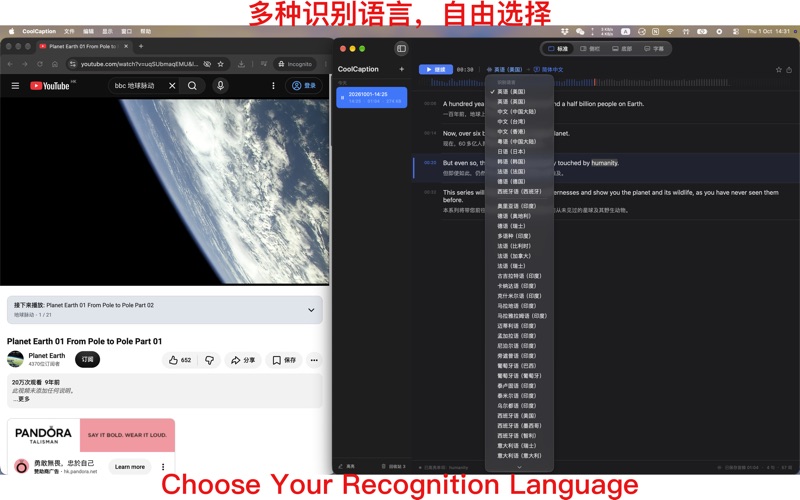800x500 pixels.
Task: Switch to the 侧栏 view mode tab
Action: 590,49
